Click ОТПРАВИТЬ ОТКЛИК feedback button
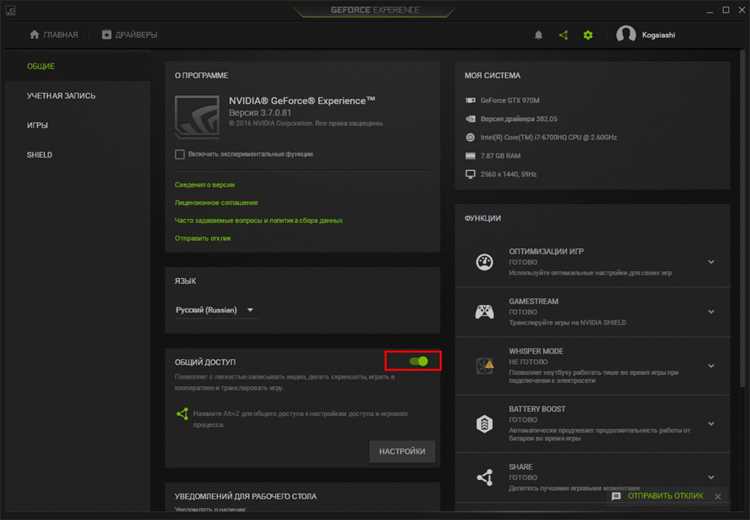Viewport: 750px width, 520px height. point(665,496)
